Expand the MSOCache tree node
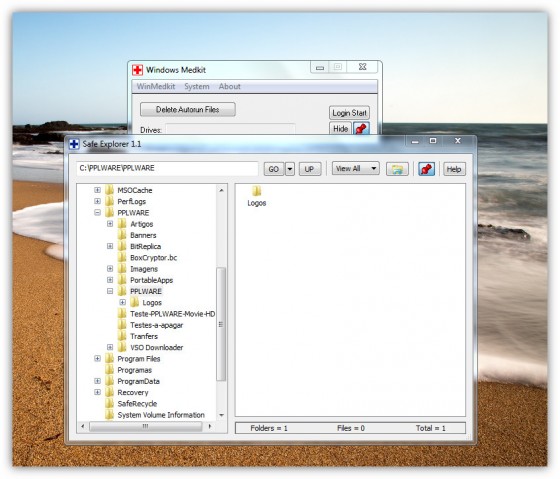Screen dimensions: 560x479 (x=97, y=190)
